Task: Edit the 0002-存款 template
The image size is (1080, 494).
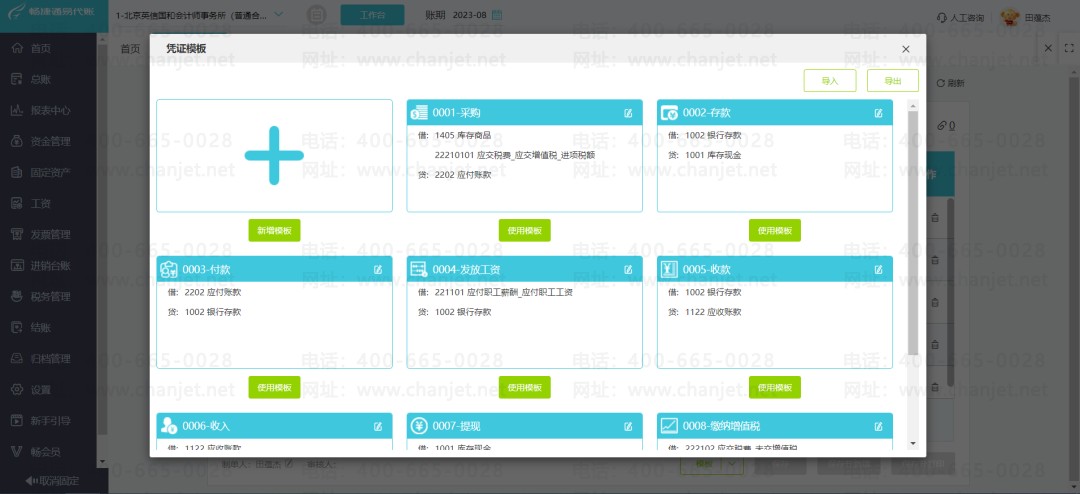Action: pos(878,113)
